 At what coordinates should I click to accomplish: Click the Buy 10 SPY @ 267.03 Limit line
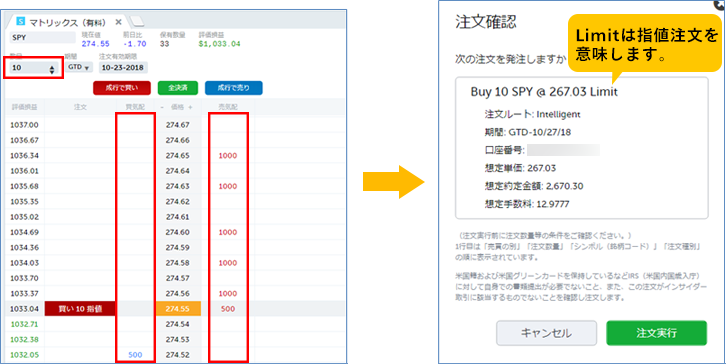544,92
